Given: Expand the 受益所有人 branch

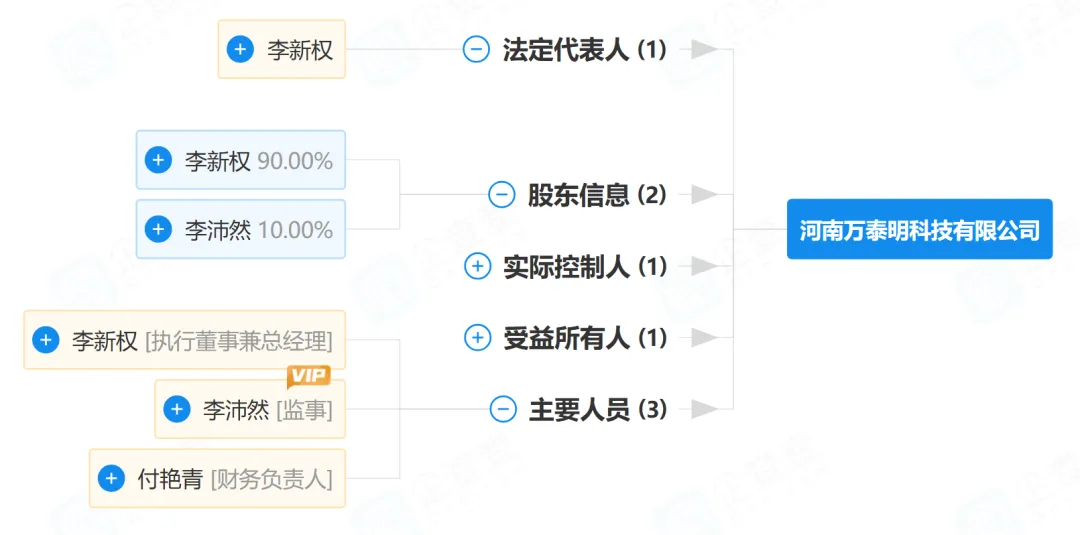Looking at the screenshot, I should (x=478, y=338).
